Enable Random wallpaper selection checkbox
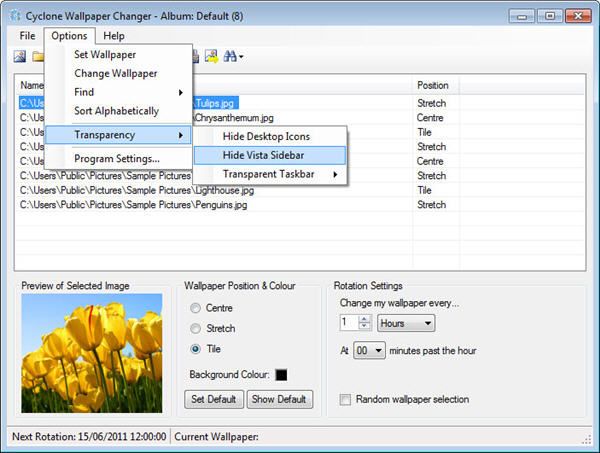This screenshot has height=453, width=600. click(346, 399)
